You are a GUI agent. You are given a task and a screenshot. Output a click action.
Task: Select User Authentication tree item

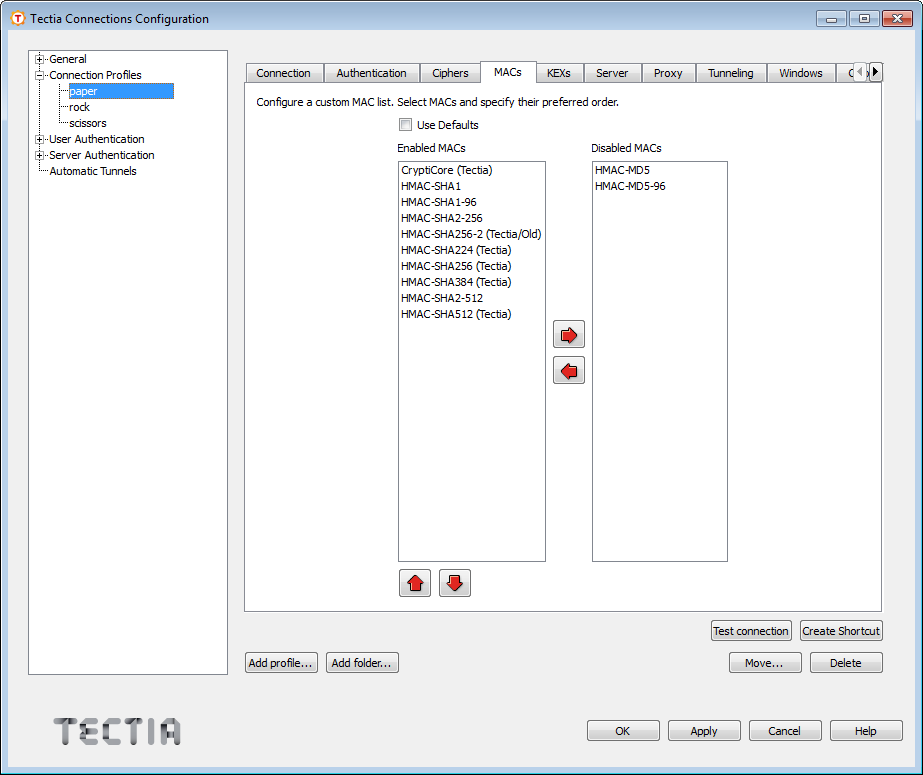97,139
